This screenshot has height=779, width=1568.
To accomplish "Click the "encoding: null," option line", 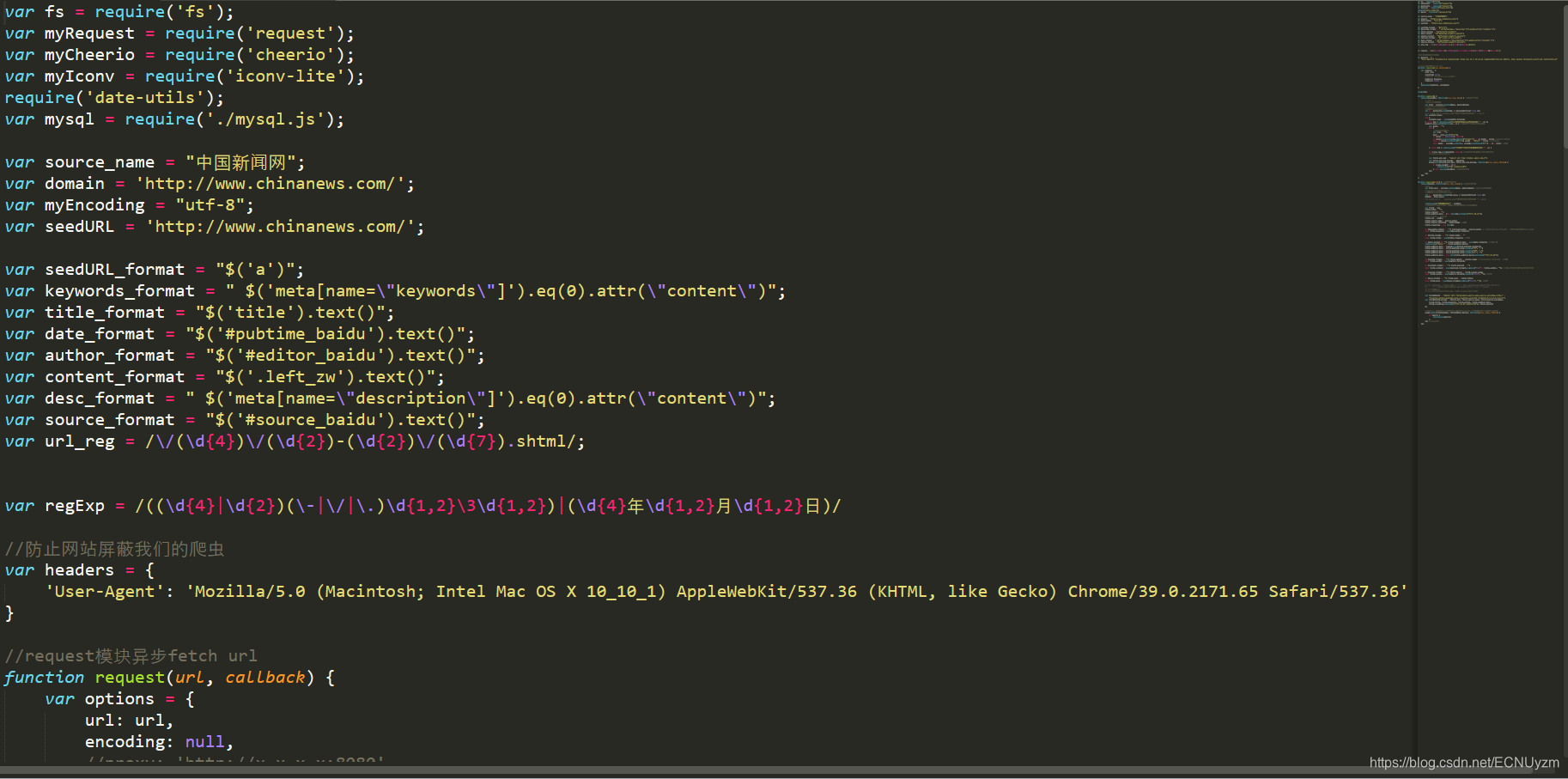I will coord(159,742).
